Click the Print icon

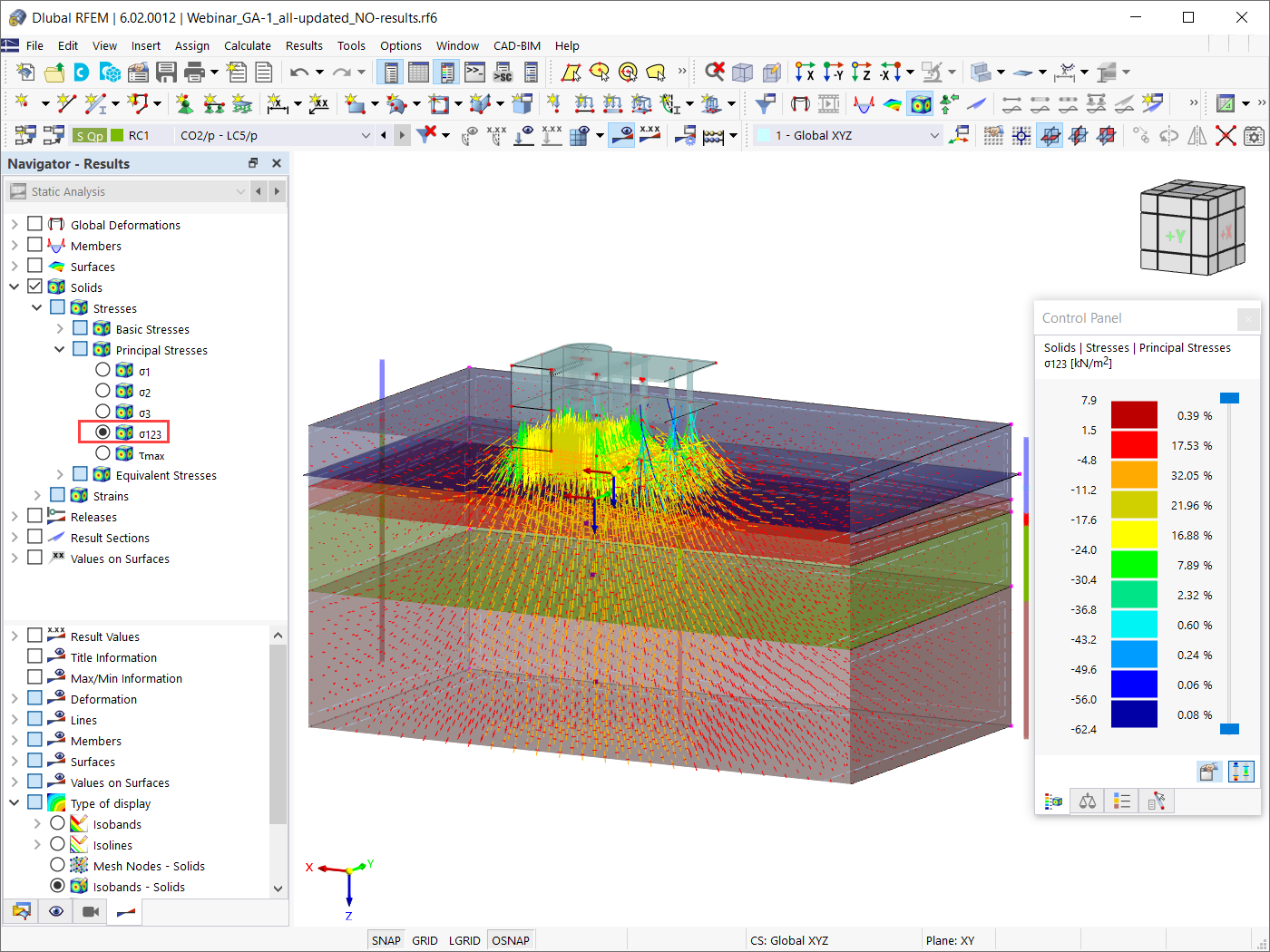pyautogui.click(x=194, y=73)
